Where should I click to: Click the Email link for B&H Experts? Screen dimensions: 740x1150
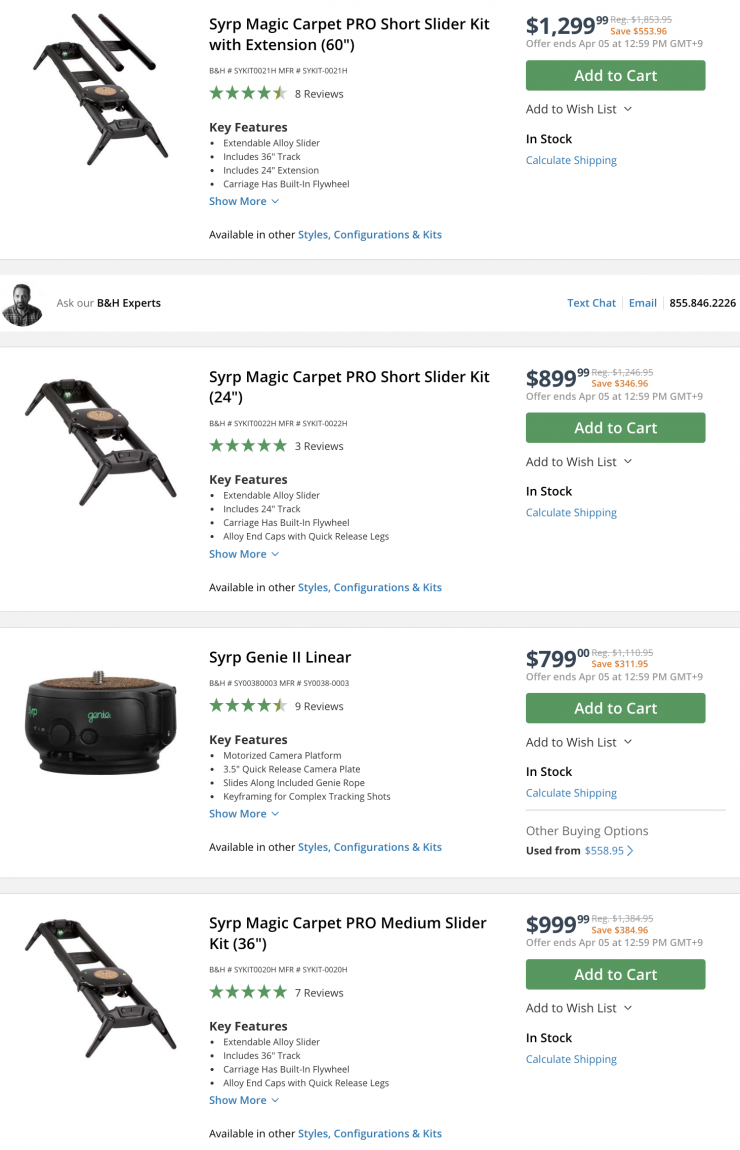coord(642,303)
